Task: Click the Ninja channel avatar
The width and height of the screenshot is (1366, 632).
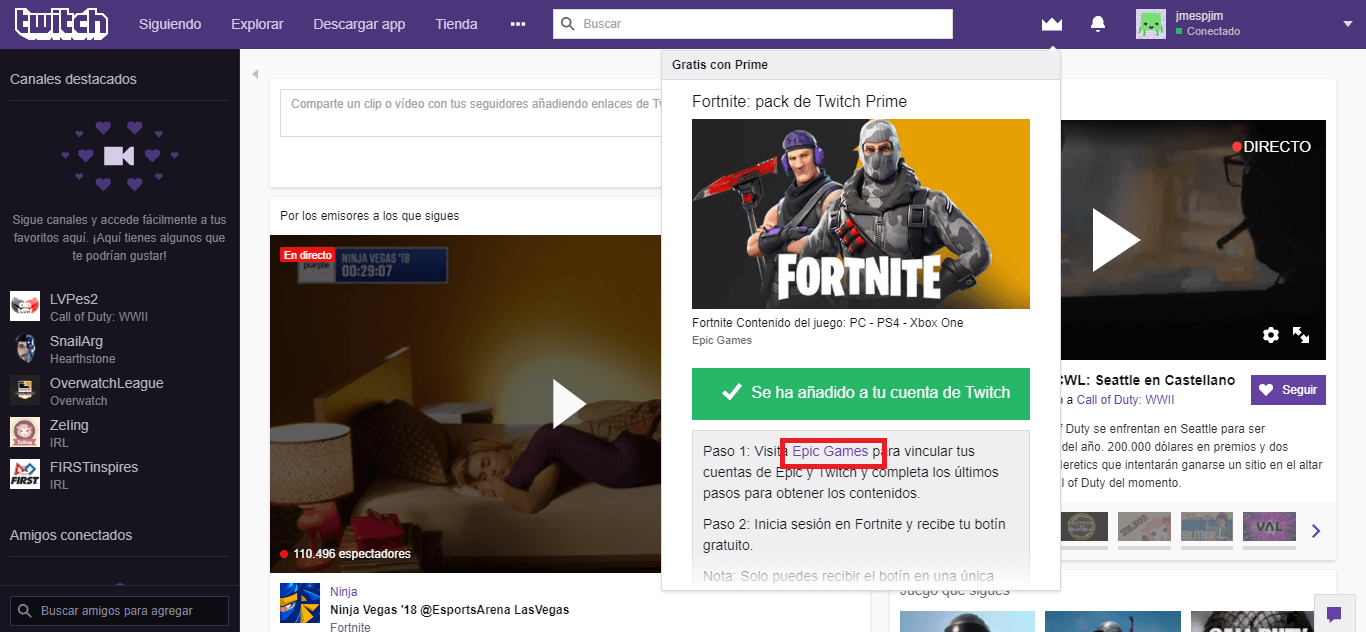Action: pos(300,603)
